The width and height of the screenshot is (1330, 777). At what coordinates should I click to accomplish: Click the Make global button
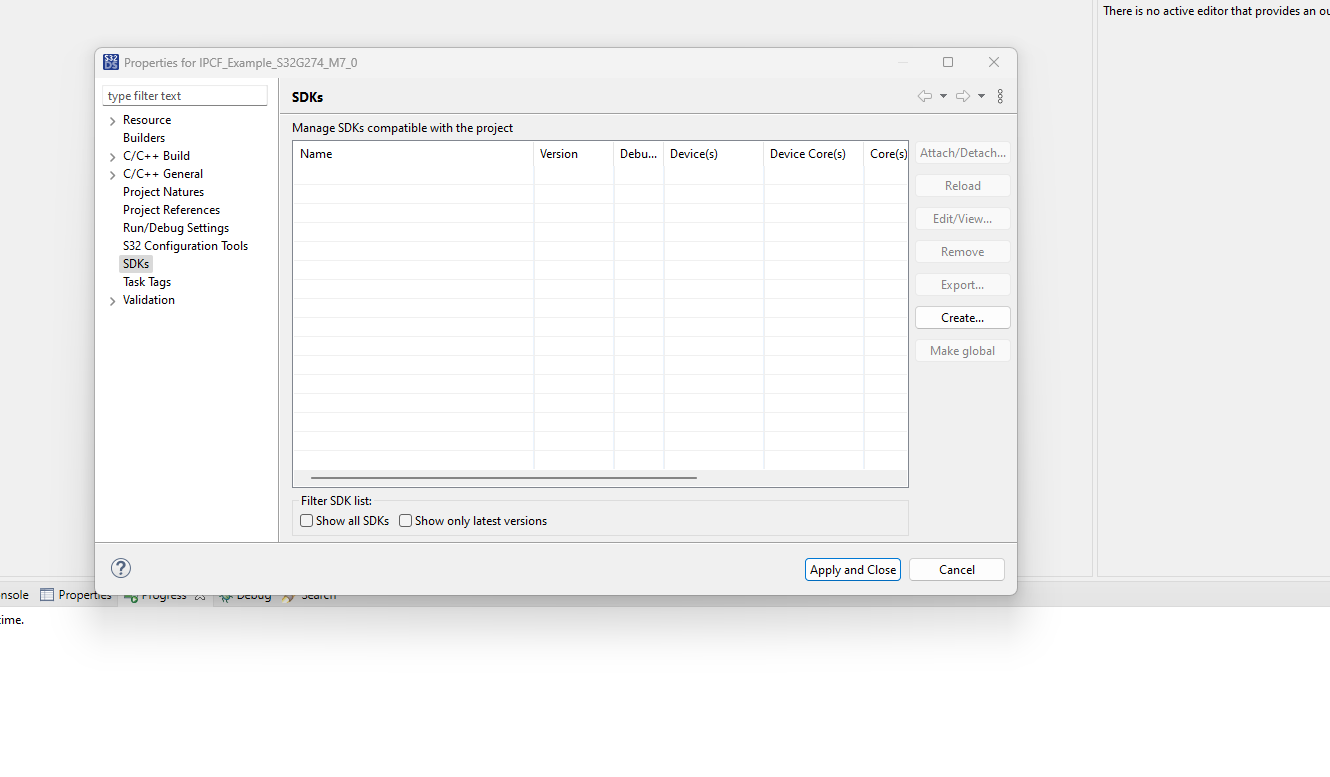[963, 351]
